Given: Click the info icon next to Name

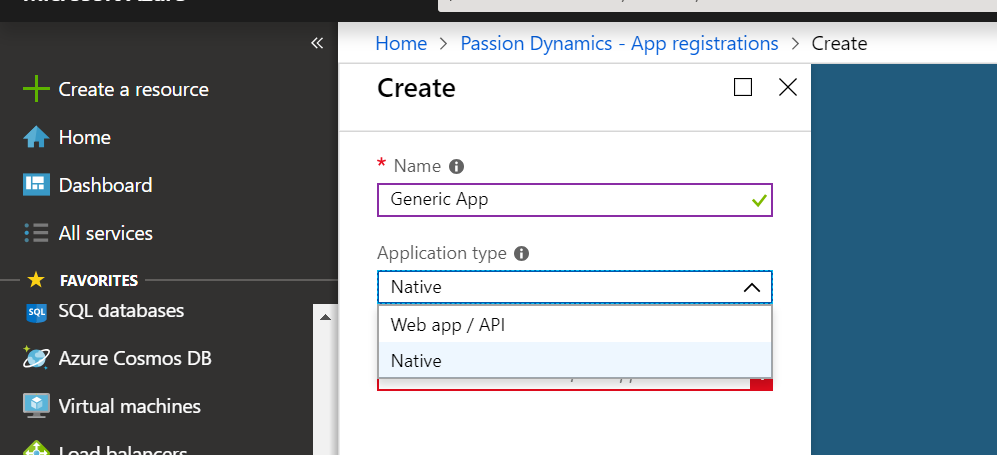Looking at the screenshot, I should [457, 166].
